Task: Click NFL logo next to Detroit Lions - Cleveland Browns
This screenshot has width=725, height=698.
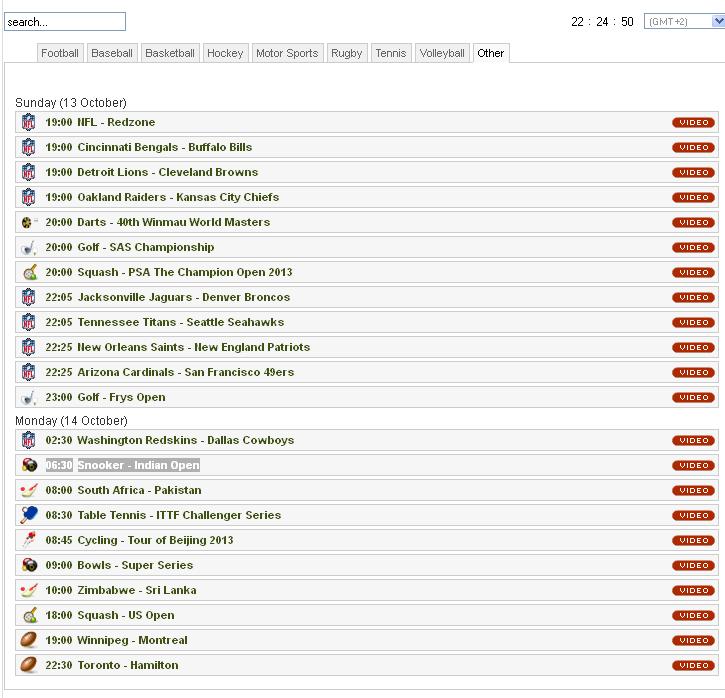Action: 29,172
